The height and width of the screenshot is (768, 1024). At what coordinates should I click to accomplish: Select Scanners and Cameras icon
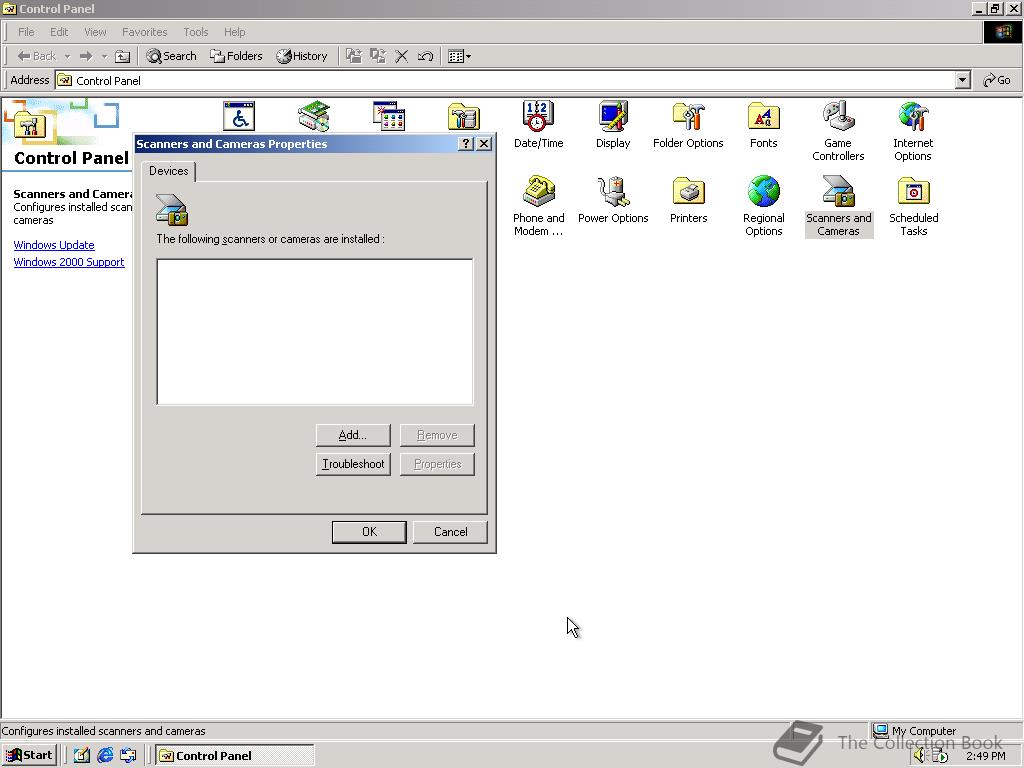click(839, 205)
